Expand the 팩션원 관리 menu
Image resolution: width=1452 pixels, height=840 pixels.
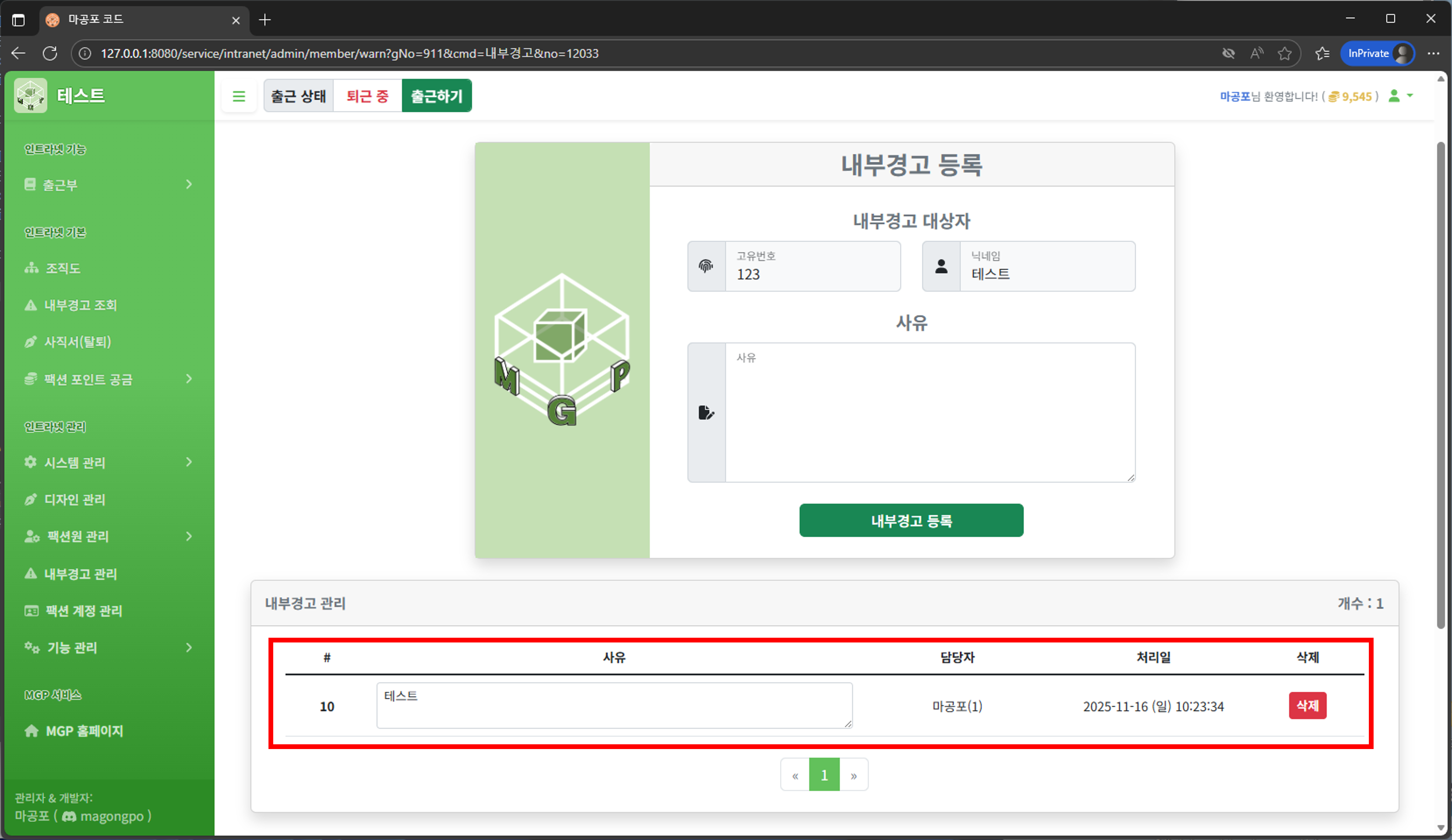tap(110, 536)
